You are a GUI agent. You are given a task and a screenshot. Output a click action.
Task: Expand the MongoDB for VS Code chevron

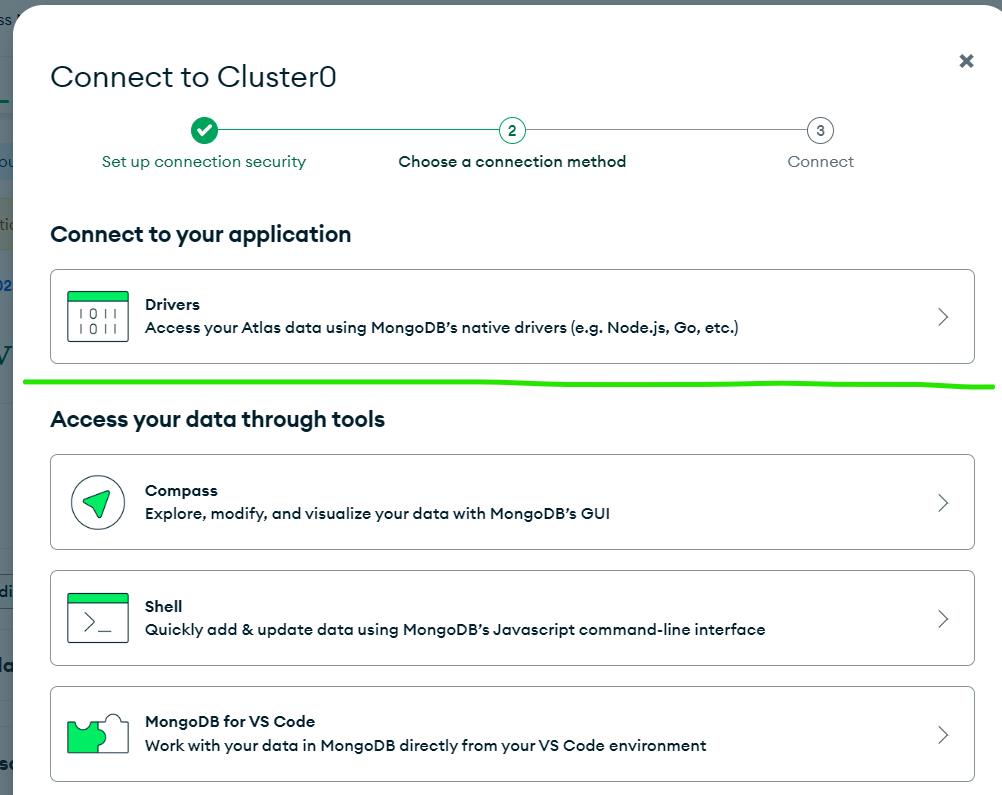[943, 734]
